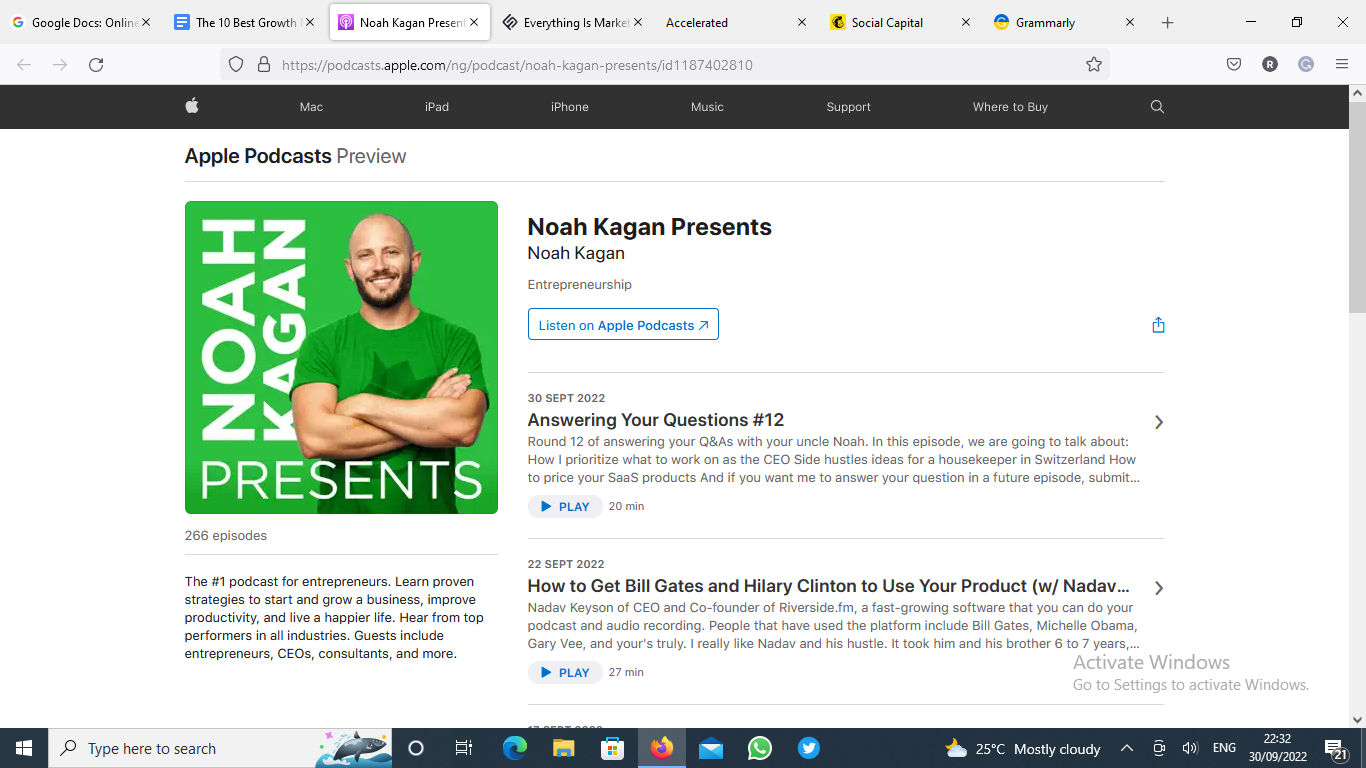This screenshot has height=768, width=1366.
Task: Open Task View in the taskbar
Action: [464, 748]
